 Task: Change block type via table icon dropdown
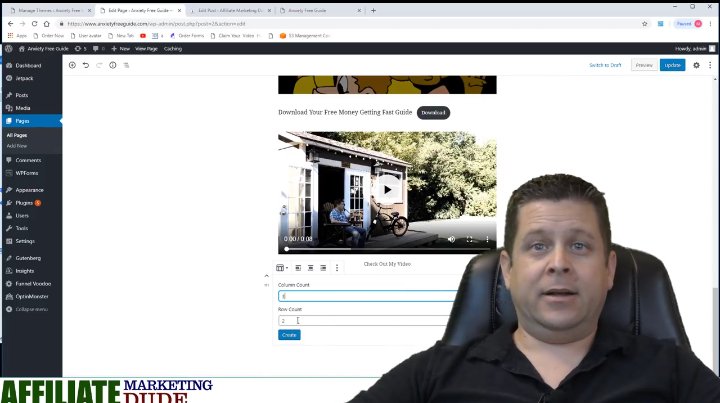tap(282, 268)
